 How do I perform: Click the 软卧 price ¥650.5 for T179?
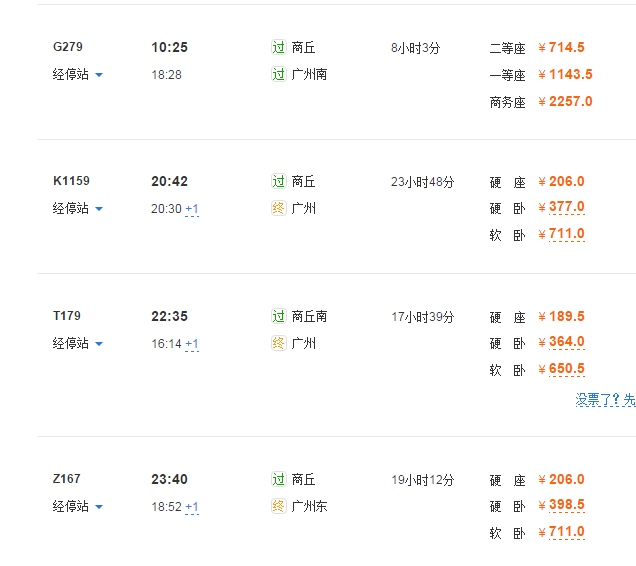[x=561, y=369]
